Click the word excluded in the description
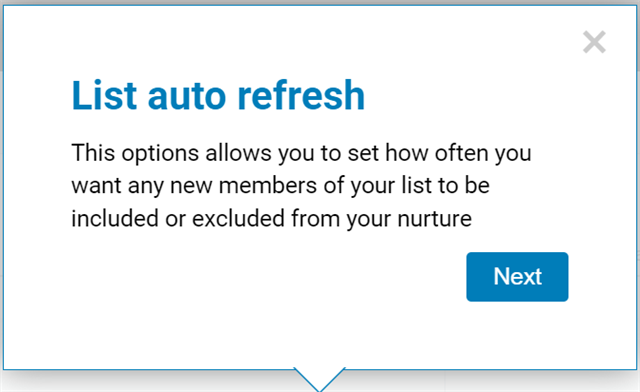This screenshot has height=392, width=640. point(238,218)
